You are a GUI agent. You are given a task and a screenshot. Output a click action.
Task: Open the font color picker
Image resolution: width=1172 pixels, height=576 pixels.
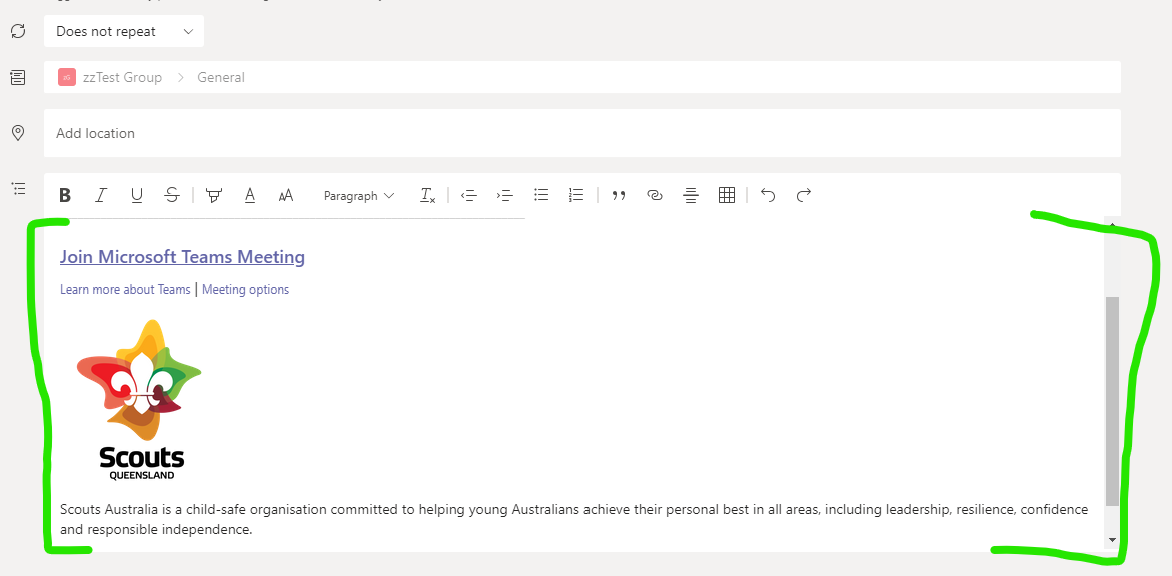tap(250, 196)
